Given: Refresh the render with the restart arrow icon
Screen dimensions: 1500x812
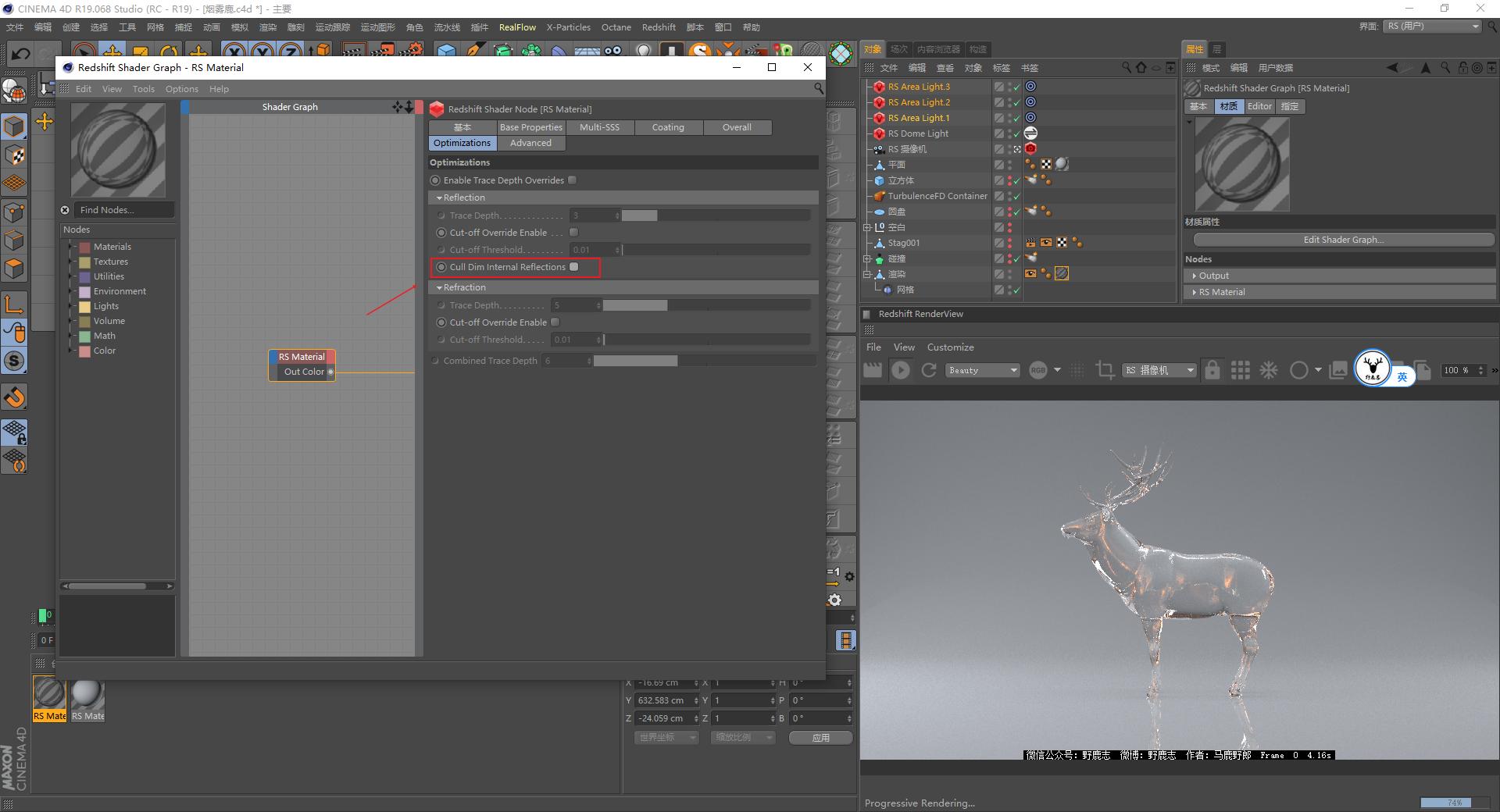Looking at the screenshot, I should pyautogui.click(x=929, y=369).
